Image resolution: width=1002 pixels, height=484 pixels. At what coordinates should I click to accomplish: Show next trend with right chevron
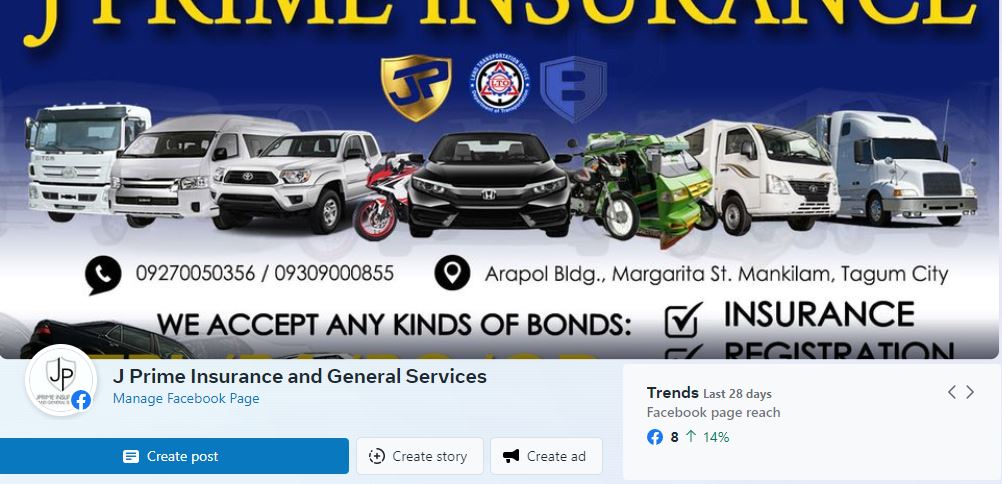[x=970, y=392]
